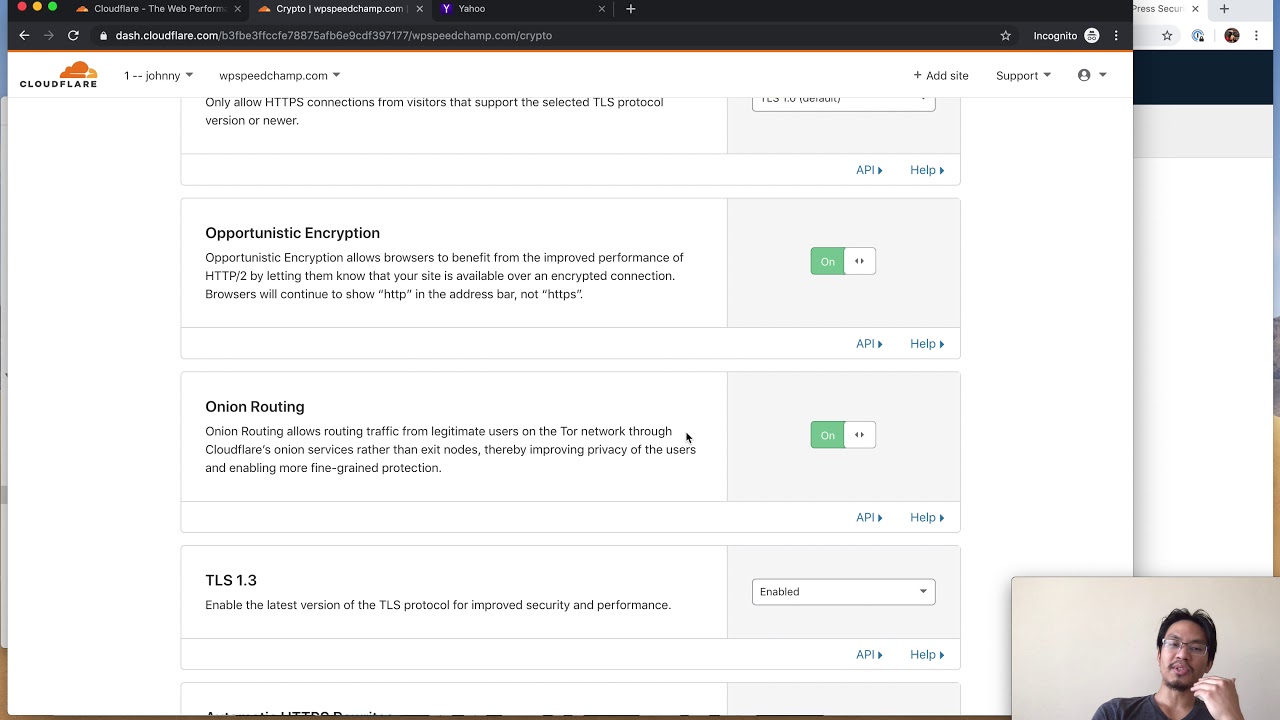Screen dimensions: 1280x720
Task: Toggle Opportunistic Encryption switch off
Action: pos(843,261)
